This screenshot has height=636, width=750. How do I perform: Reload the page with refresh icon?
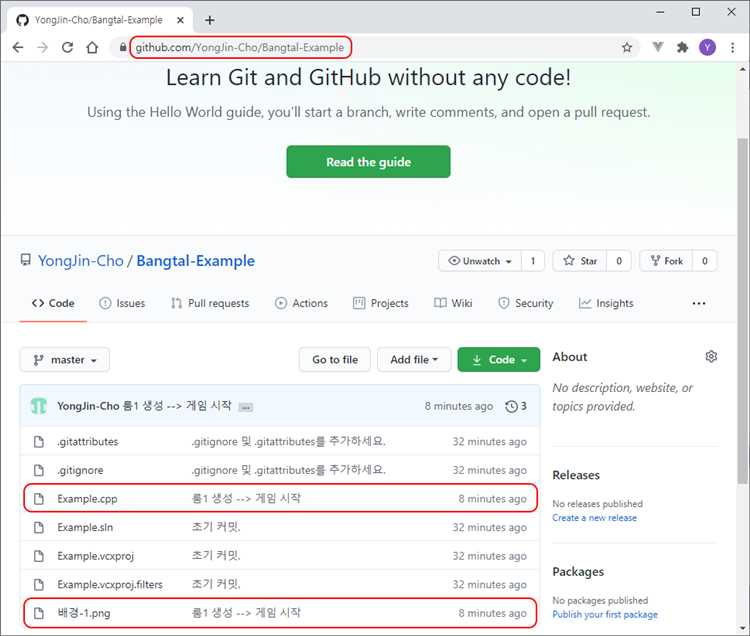pyautogui.click(x=67, y=47)
